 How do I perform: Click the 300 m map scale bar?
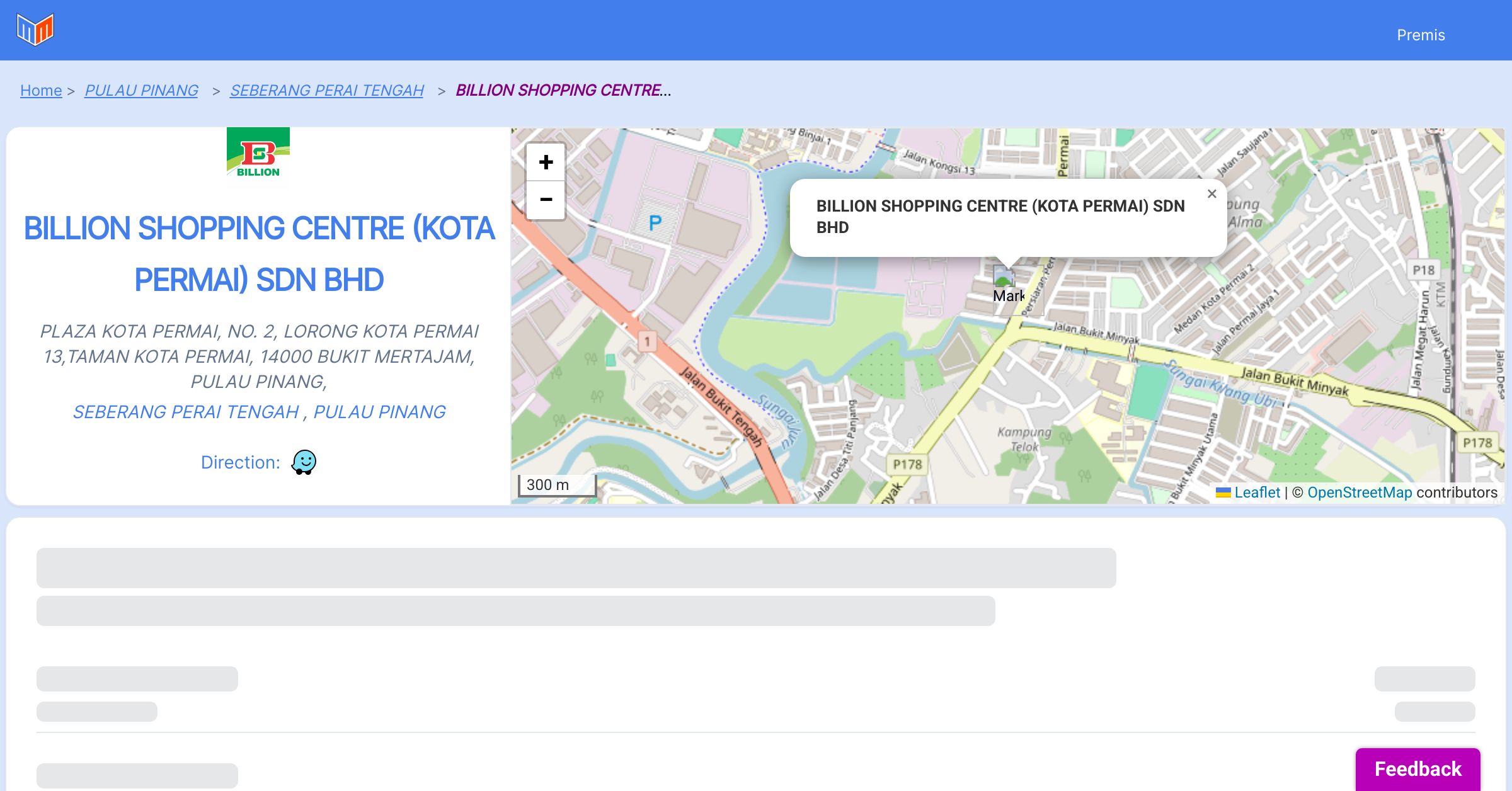(557, 485)
